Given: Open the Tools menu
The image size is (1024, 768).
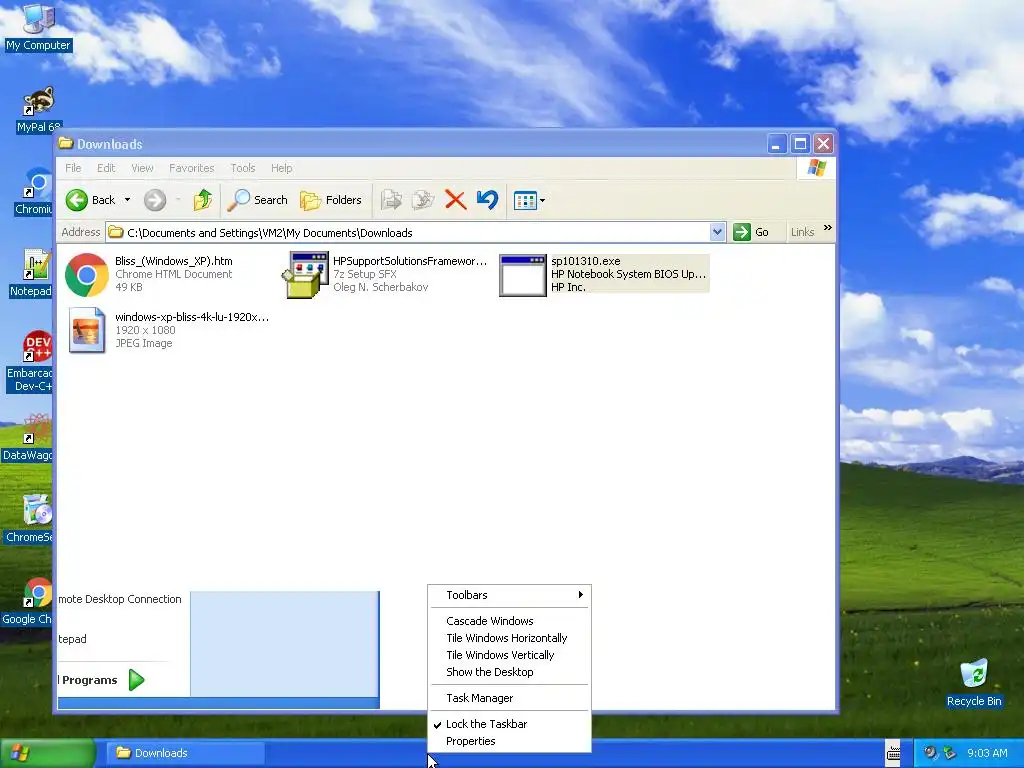Looking at the screenshot, I should point(243,168).
